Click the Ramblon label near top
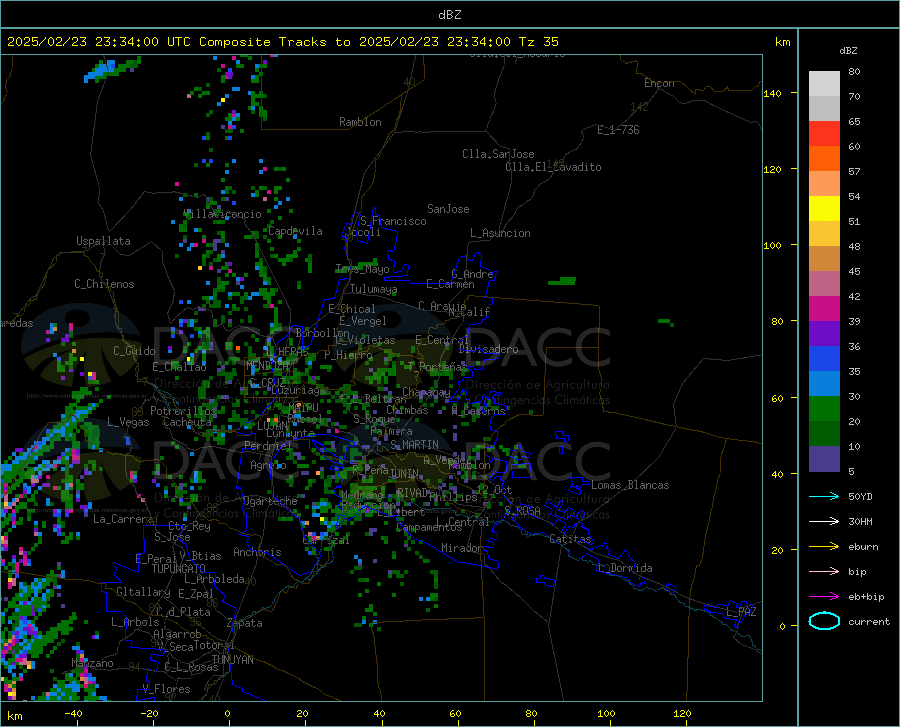Image resolution: width=900 pixels, height=727 pixels. click(360, 122)
